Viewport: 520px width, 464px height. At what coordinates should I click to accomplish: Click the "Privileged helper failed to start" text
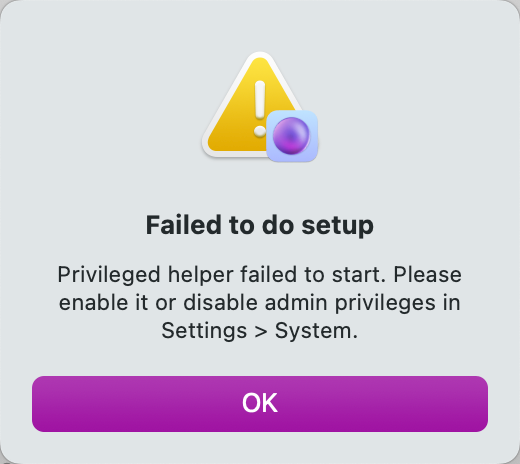[221, 275]
